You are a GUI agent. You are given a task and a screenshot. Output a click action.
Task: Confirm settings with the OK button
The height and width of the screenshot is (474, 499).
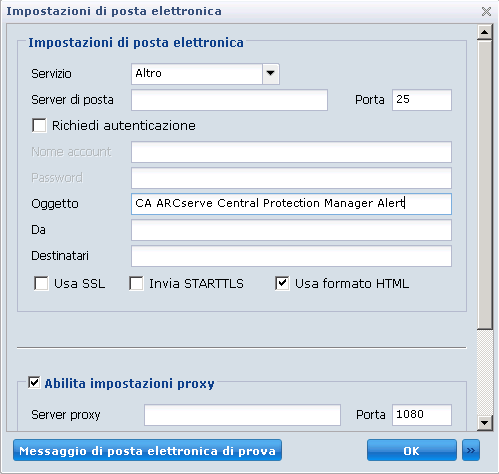412,450
